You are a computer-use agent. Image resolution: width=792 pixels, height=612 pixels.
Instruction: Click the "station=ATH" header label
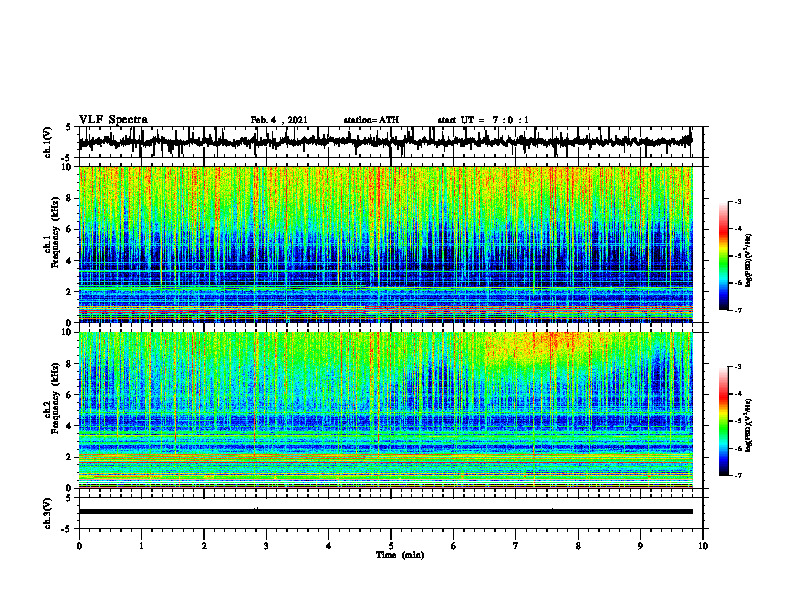point(371,120)
